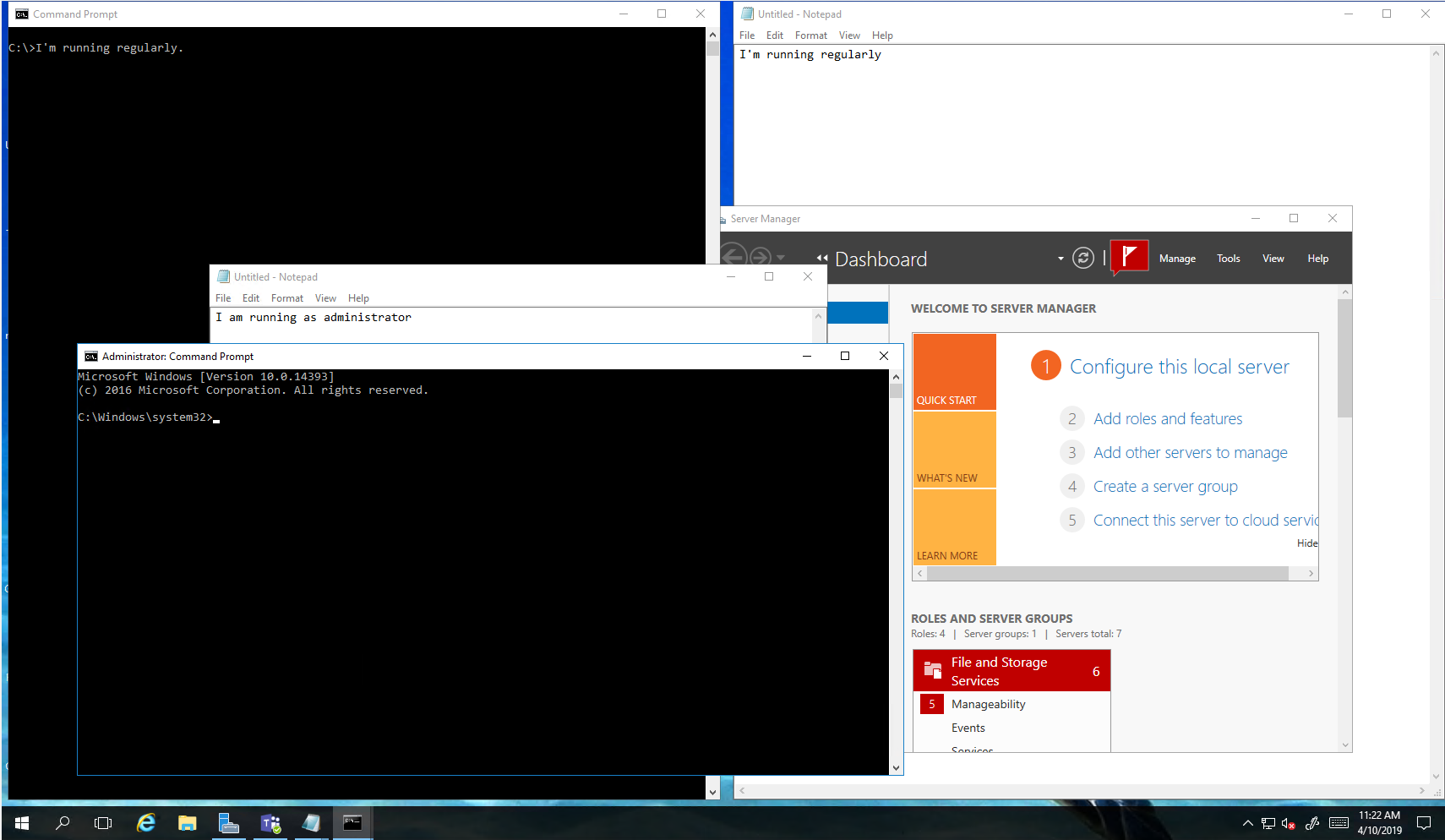Switch to Notepad taskbar icon
The width and height of the screenshot is (1445, 840).
click(x=311, y=822)
